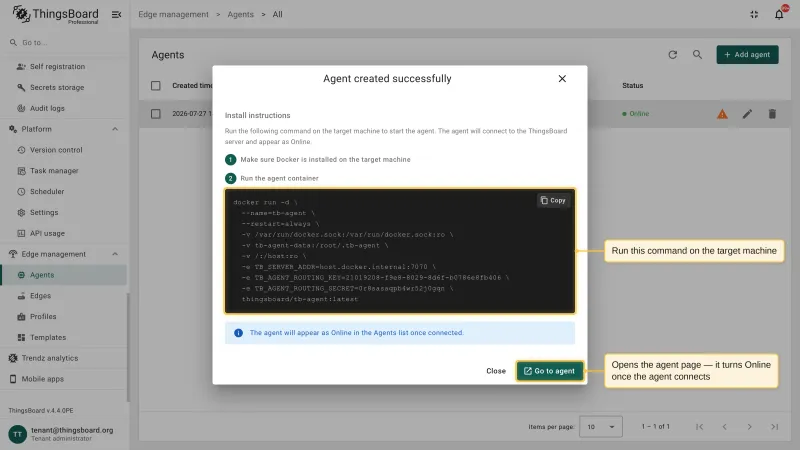Open Profiles menu item
This screenshot has height=450, width=800.
64,317
